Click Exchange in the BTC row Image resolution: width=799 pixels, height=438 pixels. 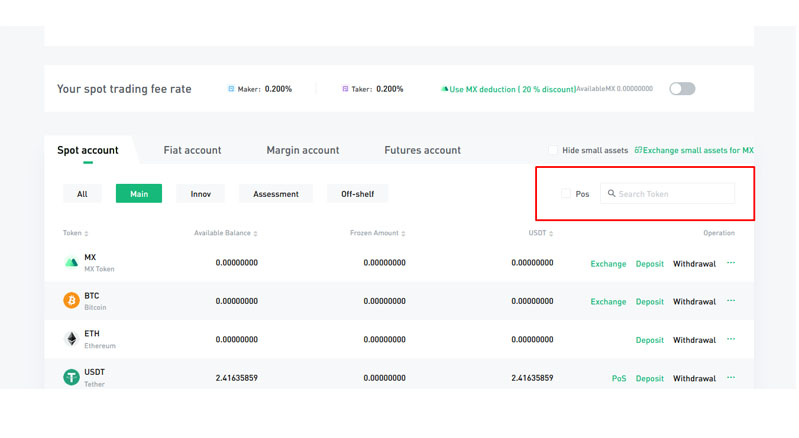point(608,302)
